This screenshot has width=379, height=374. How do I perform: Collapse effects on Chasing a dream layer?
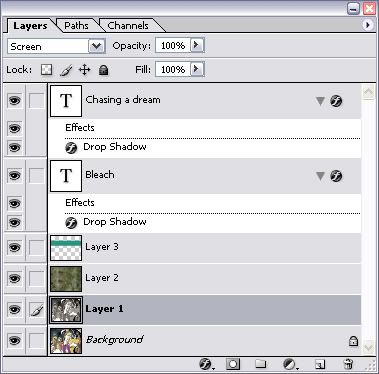pos(320,101)
